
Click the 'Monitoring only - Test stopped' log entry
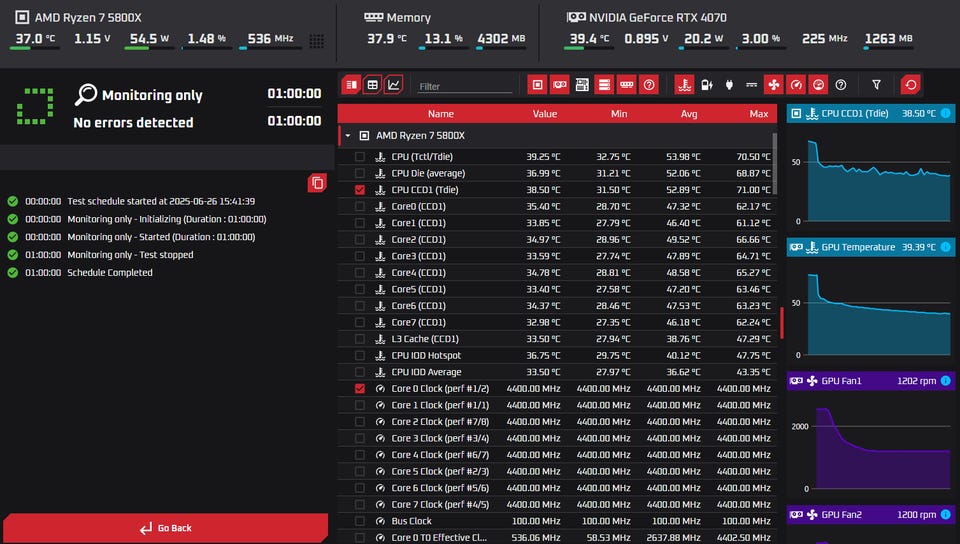click(x=130, y=255)
